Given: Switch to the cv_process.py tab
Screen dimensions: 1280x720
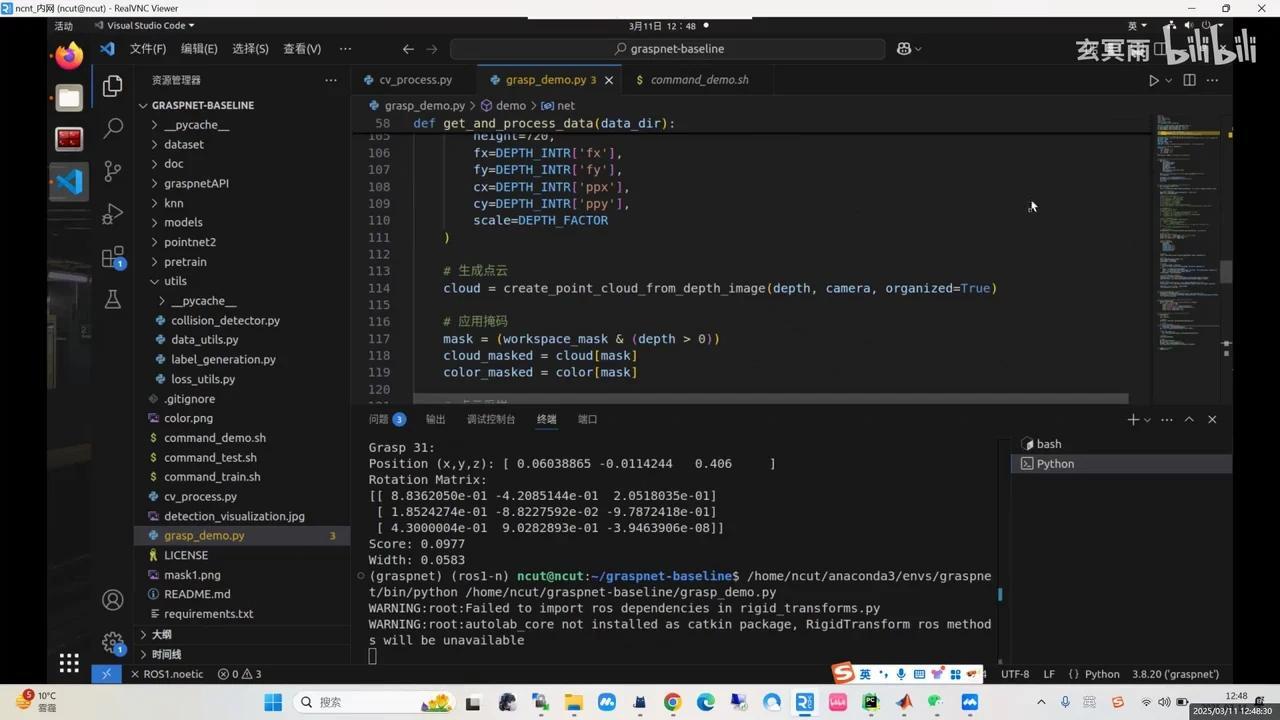Looking at the screenshot, I should (418, 79).
